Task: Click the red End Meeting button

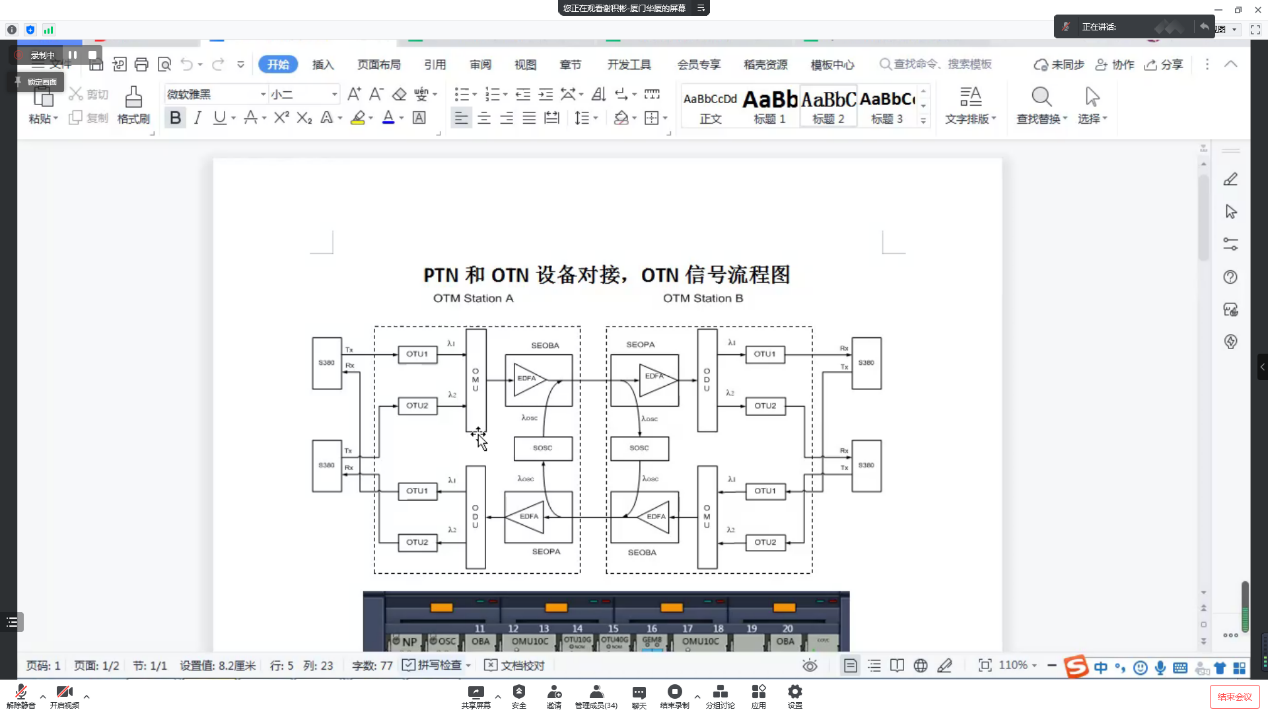Action: [x=1234, y=697]
